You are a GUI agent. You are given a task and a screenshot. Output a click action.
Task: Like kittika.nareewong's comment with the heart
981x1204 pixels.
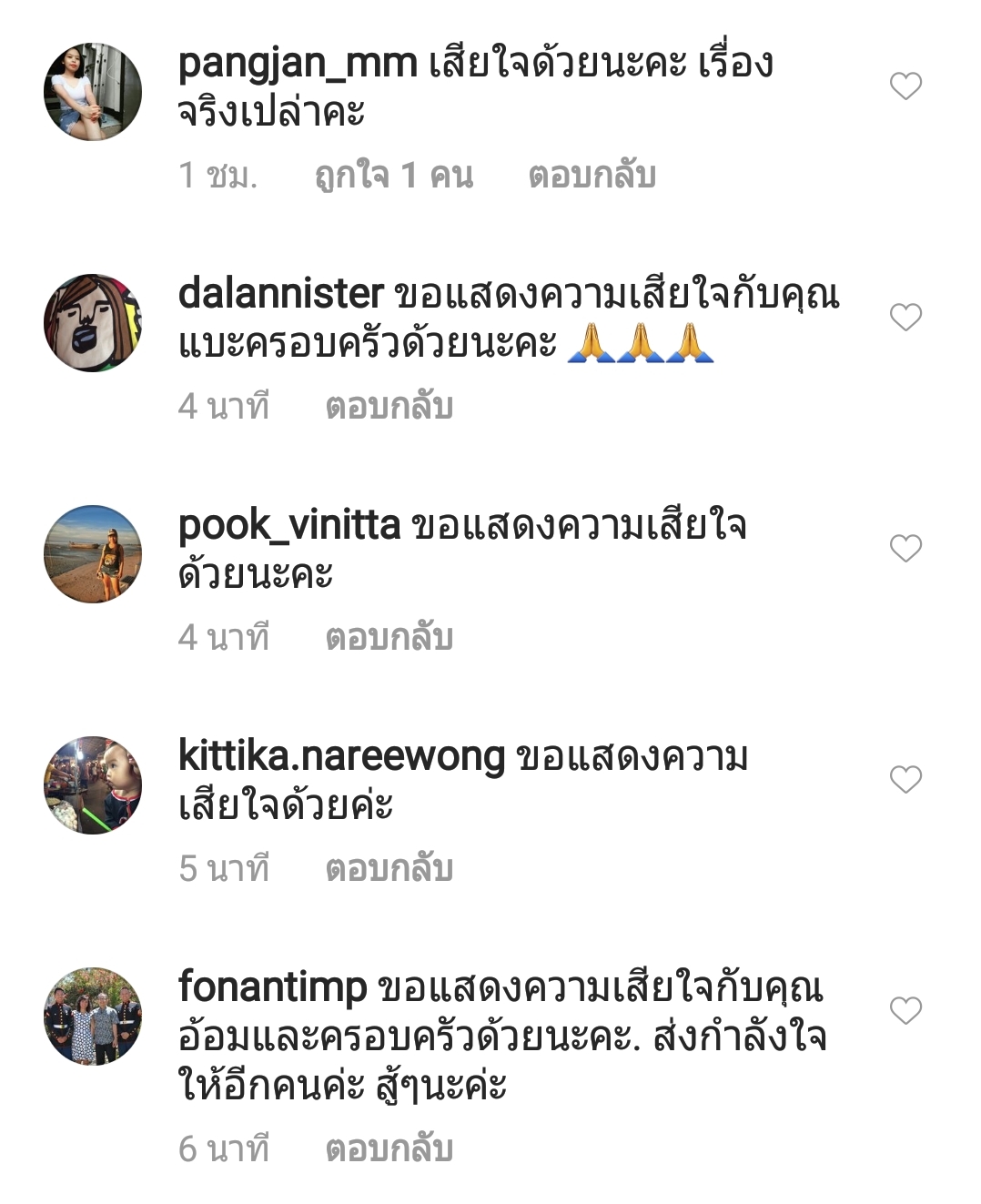click(x=905, y=779)
